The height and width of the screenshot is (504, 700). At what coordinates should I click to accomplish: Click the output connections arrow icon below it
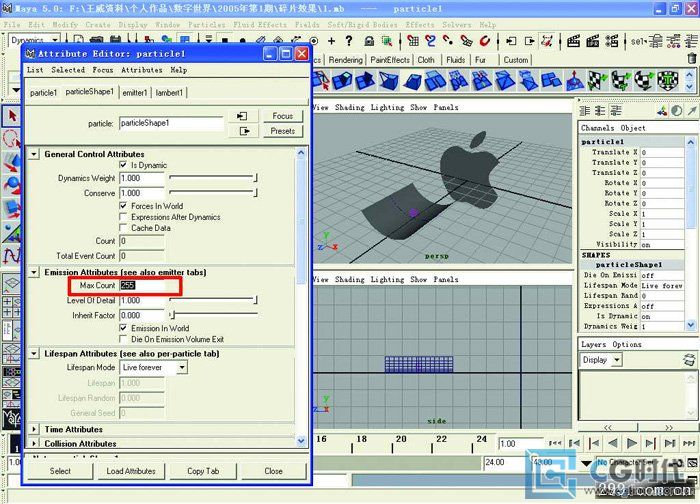[x=244, y=131]
